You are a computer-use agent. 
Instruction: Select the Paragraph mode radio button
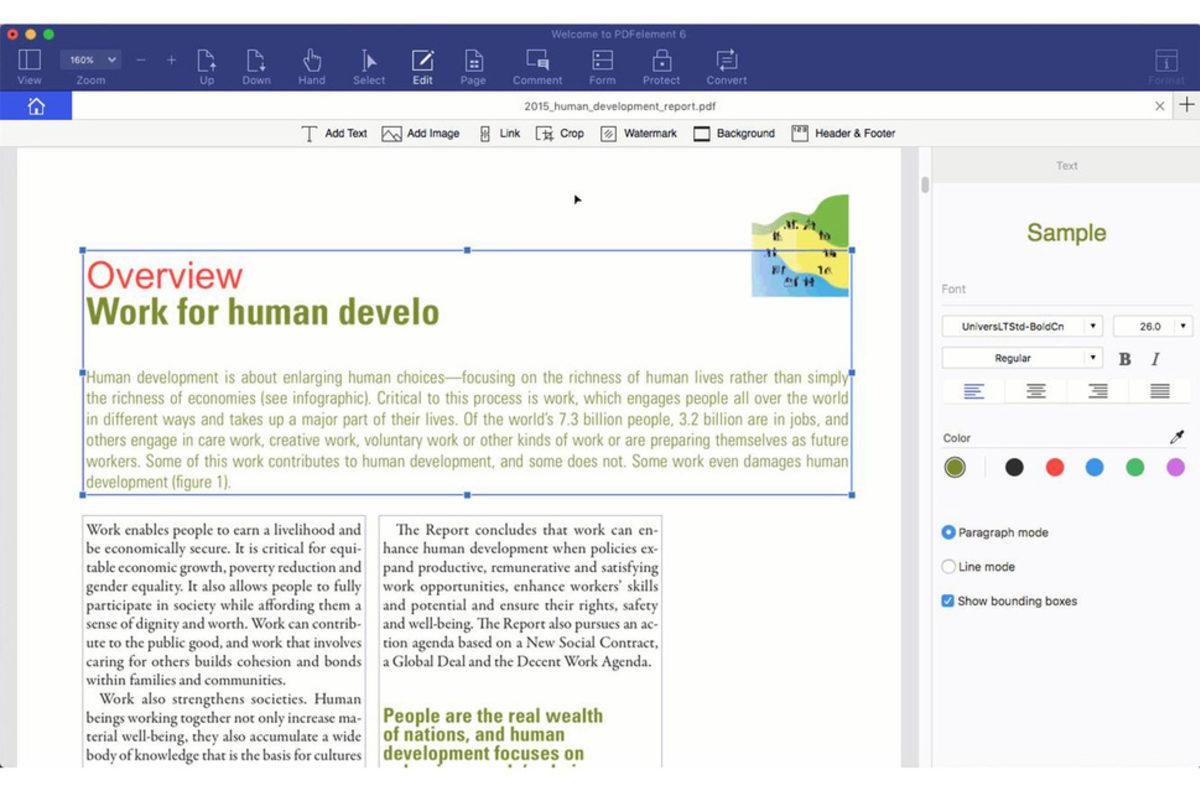(948, 532)
